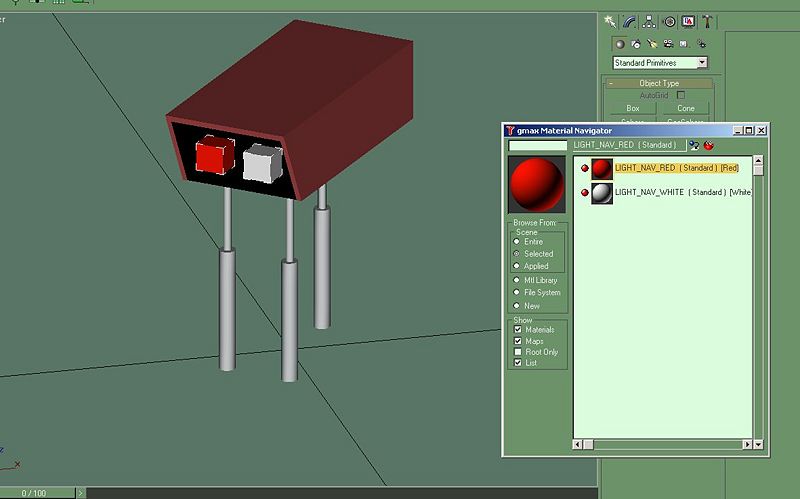Select the Geometry sphere category icon

tap(619, 44)
